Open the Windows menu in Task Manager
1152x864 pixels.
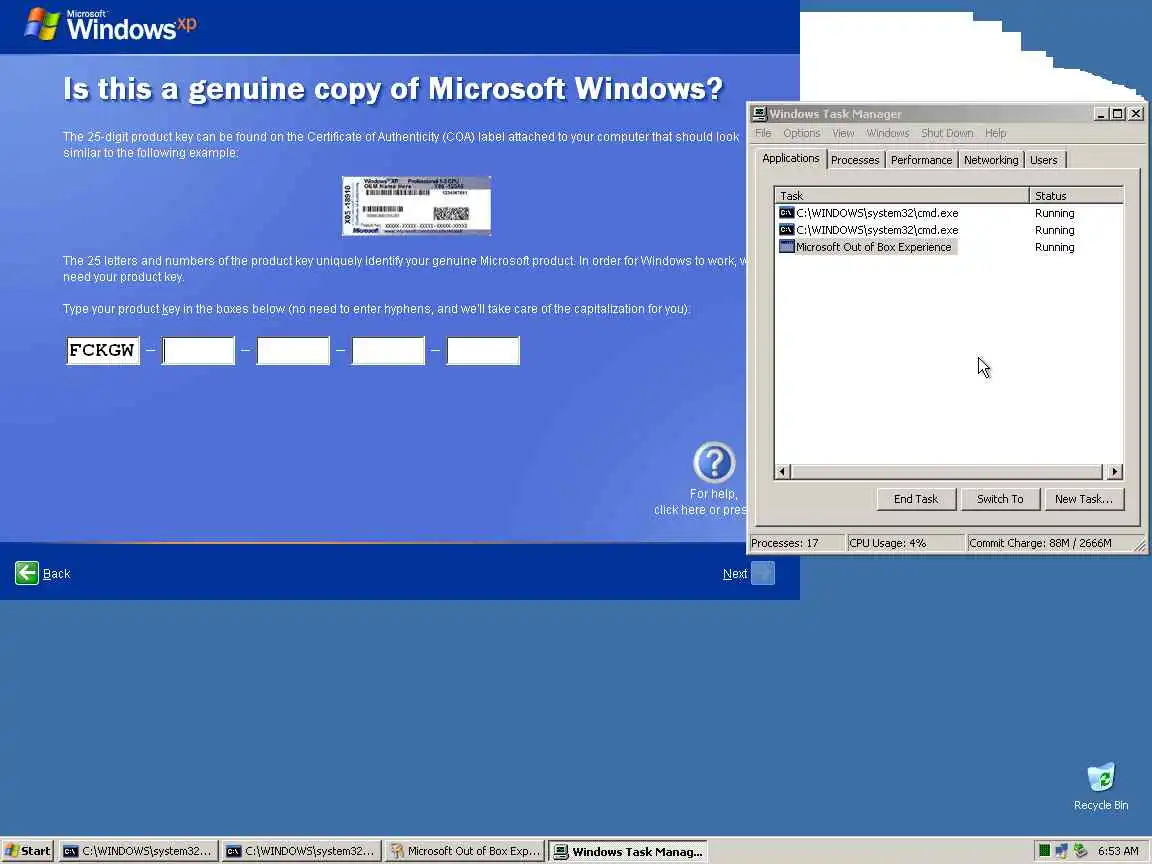click(888, 133)
